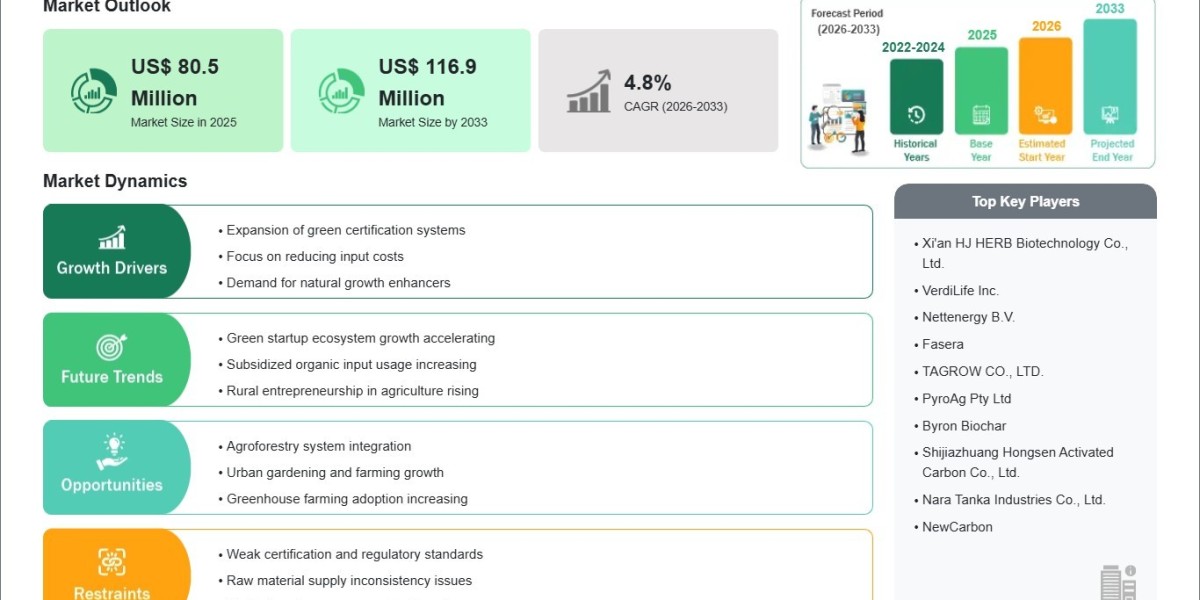This screenshot has width=1200, height=600.
Task: Click the Market Dynamics heading
Action: (x=115, y=181)
